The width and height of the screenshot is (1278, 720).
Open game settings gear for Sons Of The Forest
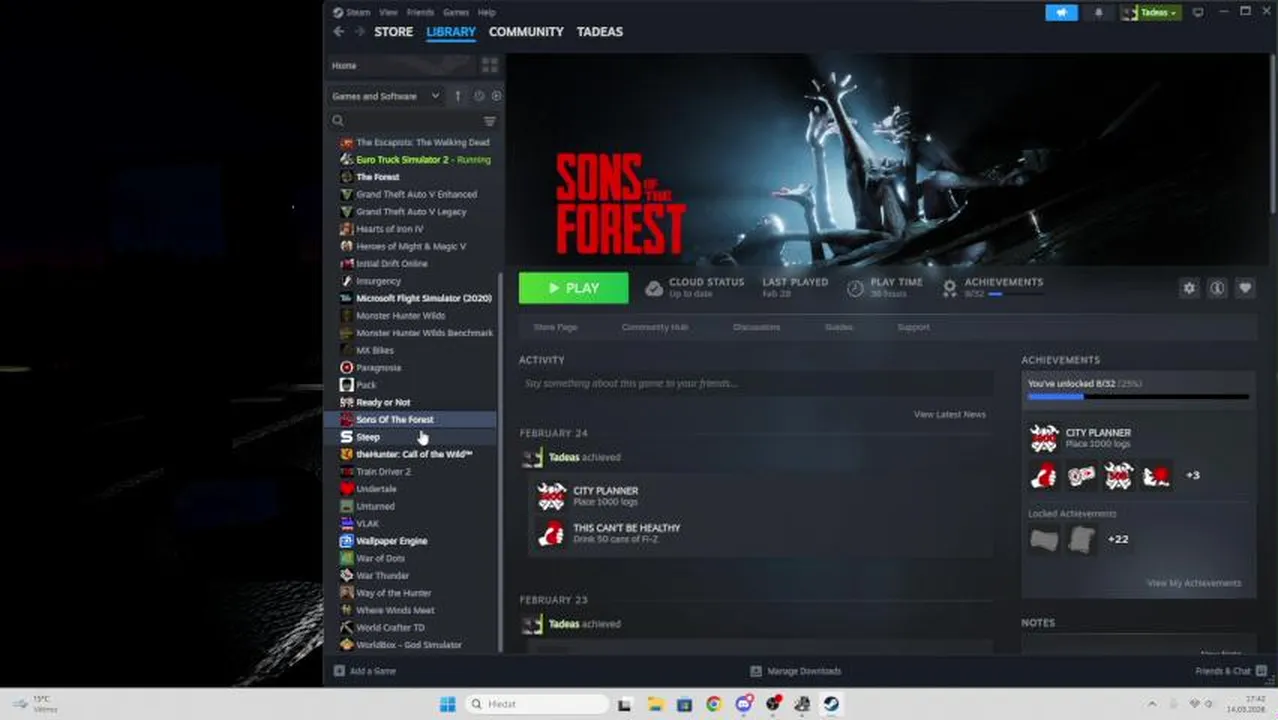click(x=1189, y=288)
